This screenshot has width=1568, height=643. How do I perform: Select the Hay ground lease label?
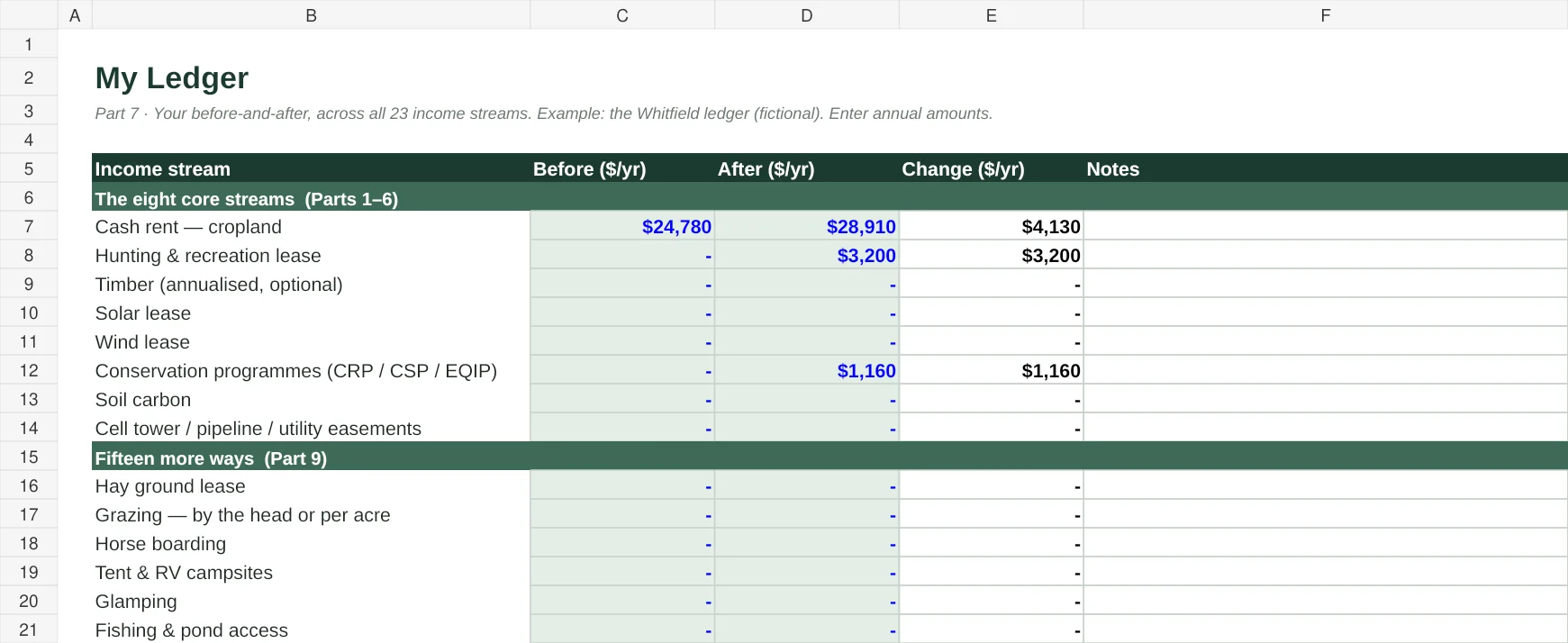click(x=170, y=486)
